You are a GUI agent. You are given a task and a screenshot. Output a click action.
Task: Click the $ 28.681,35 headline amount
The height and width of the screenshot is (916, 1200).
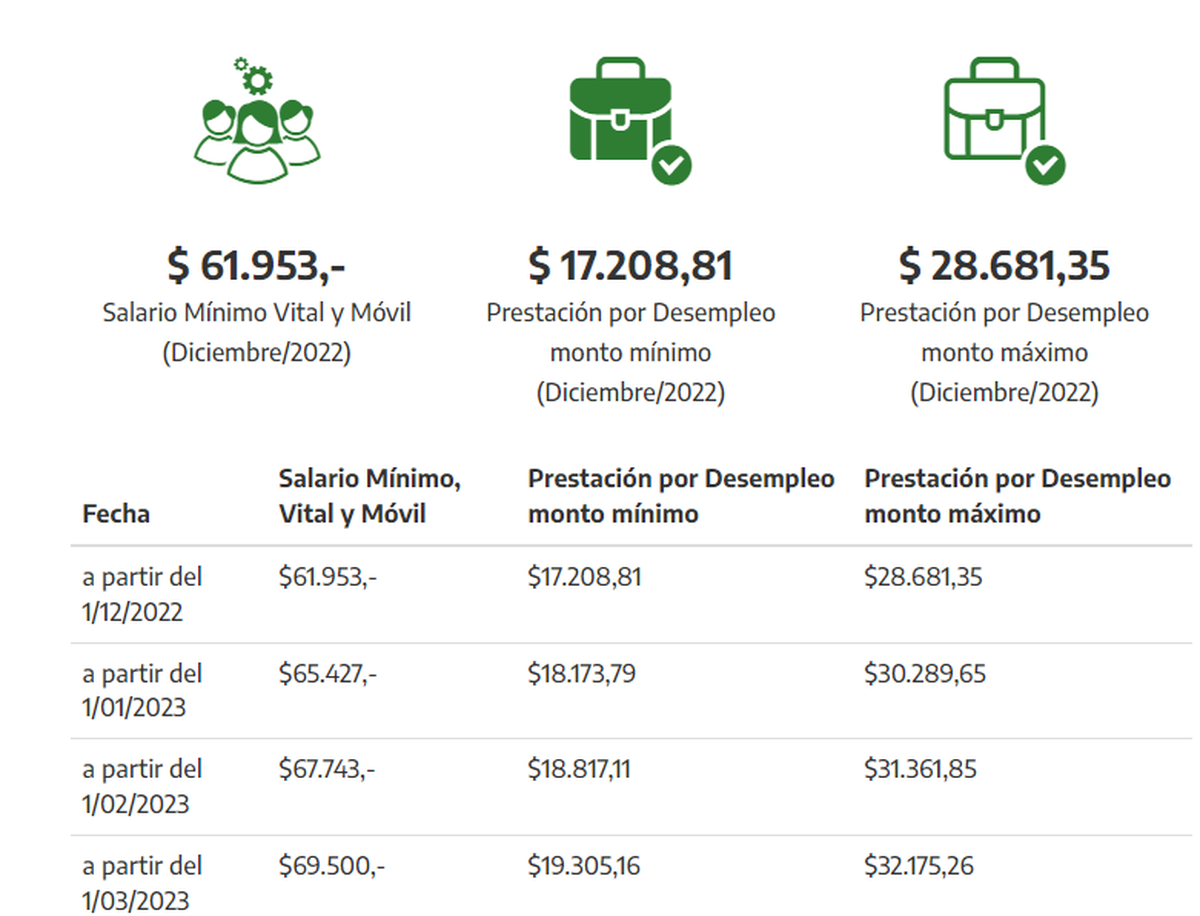[1004, 266]
